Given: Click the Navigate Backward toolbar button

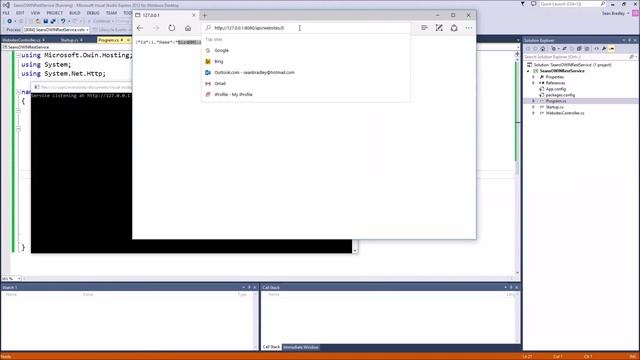Looking at the screenshot, I should [9, 21].
